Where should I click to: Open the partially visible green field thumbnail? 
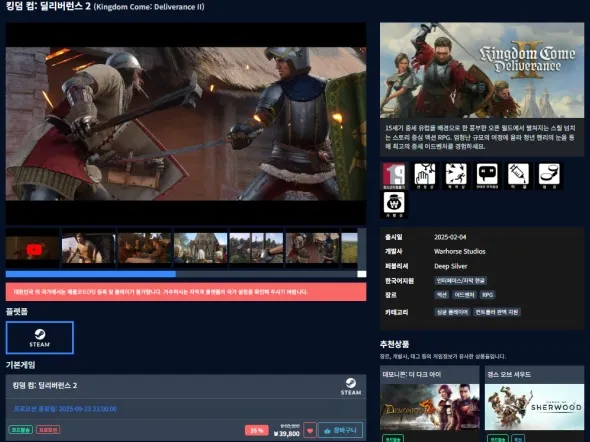[349, 248]
